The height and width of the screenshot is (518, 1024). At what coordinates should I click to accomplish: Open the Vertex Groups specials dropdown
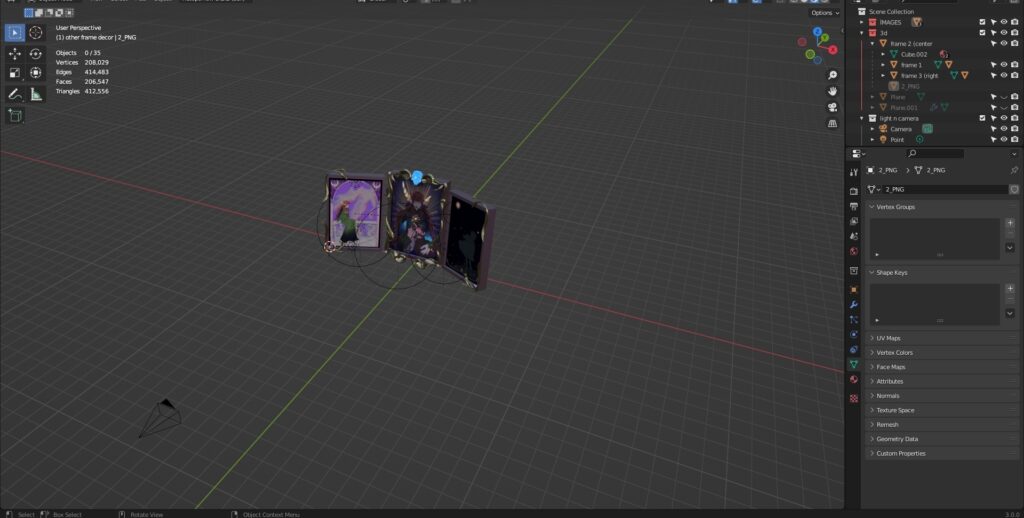(1010, 248)
